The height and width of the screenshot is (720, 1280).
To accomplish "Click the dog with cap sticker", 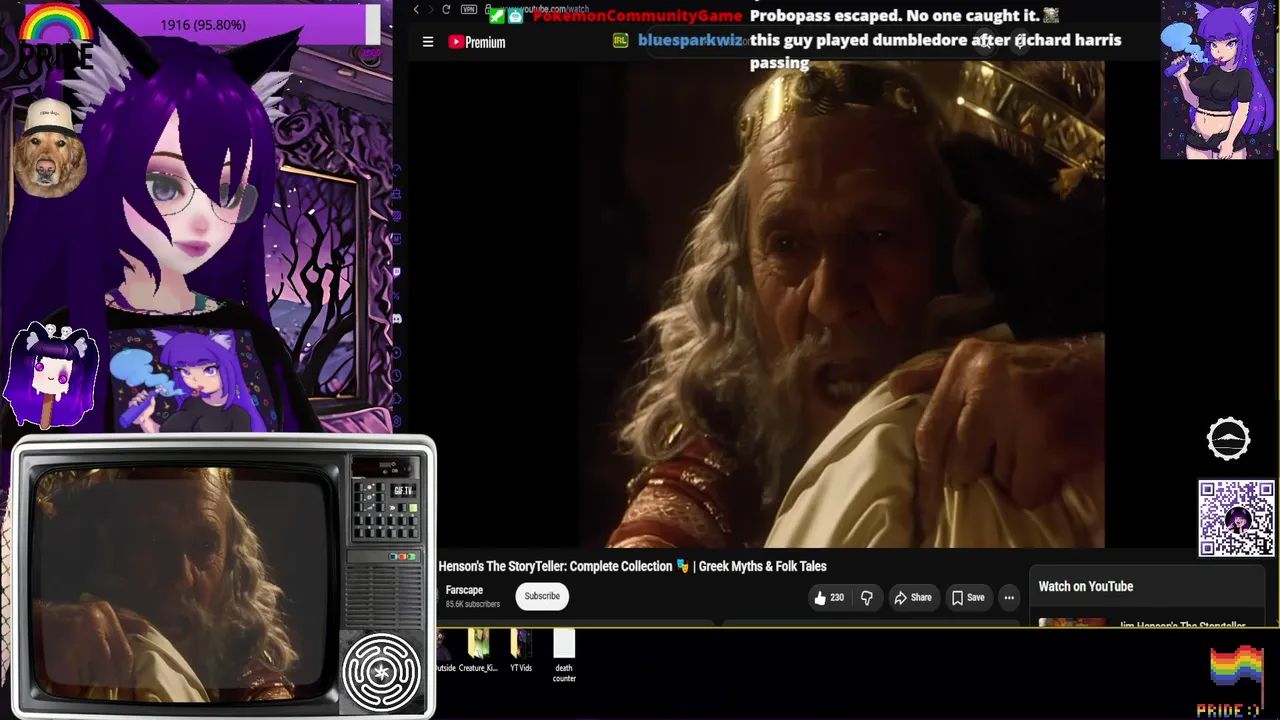I will click(49, 147).
